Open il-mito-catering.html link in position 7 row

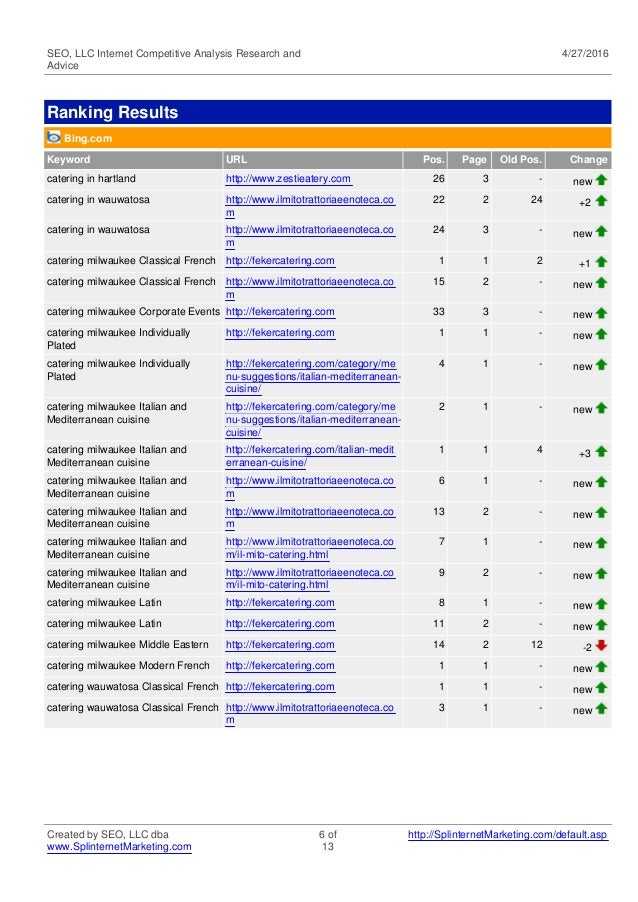(x=310, y=548)
